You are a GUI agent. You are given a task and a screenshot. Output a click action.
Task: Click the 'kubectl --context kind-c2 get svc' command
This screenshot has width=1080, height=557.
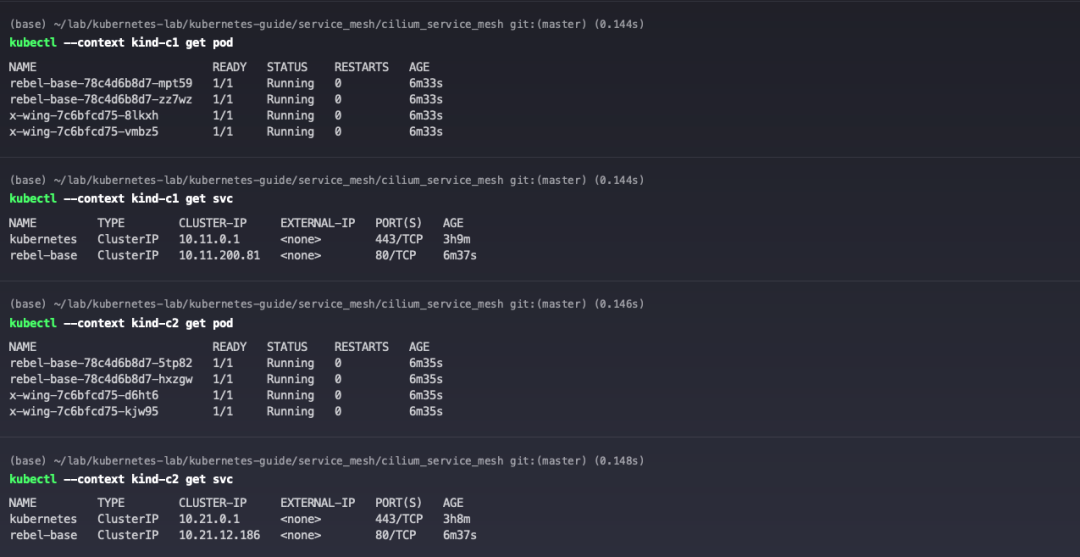click(x=121, y=479)
